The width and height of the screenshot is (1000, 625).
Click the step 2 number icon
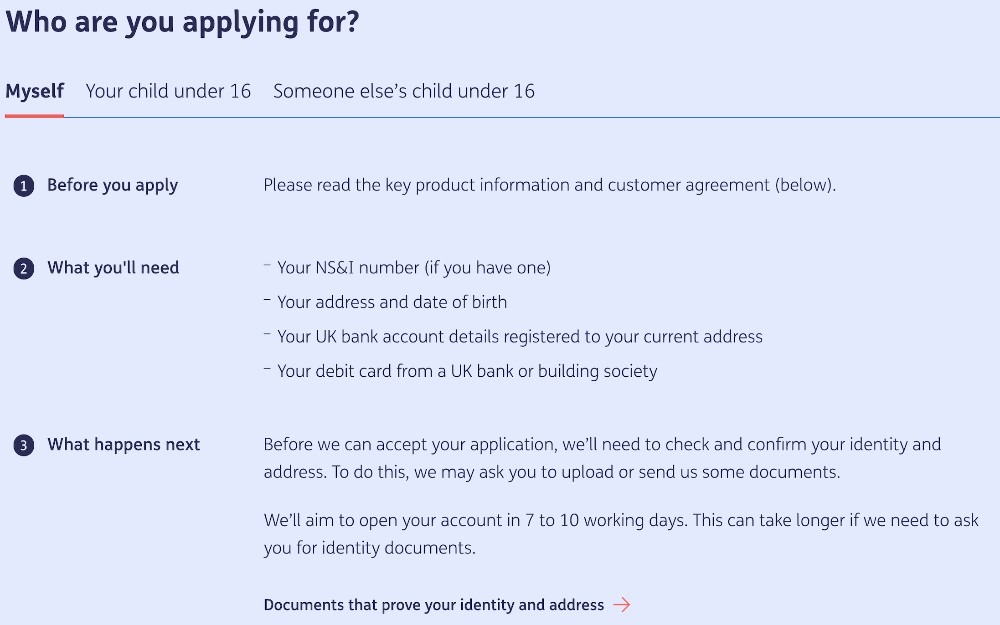24,269
